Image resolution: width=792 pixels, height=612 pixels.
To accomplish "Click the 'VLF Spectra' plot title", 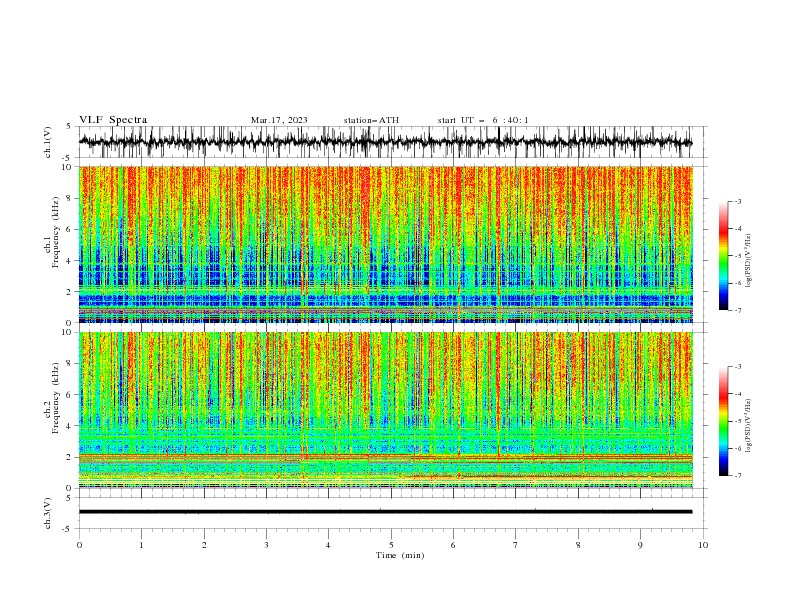I will pyautogui.click(x=113, y=120).
